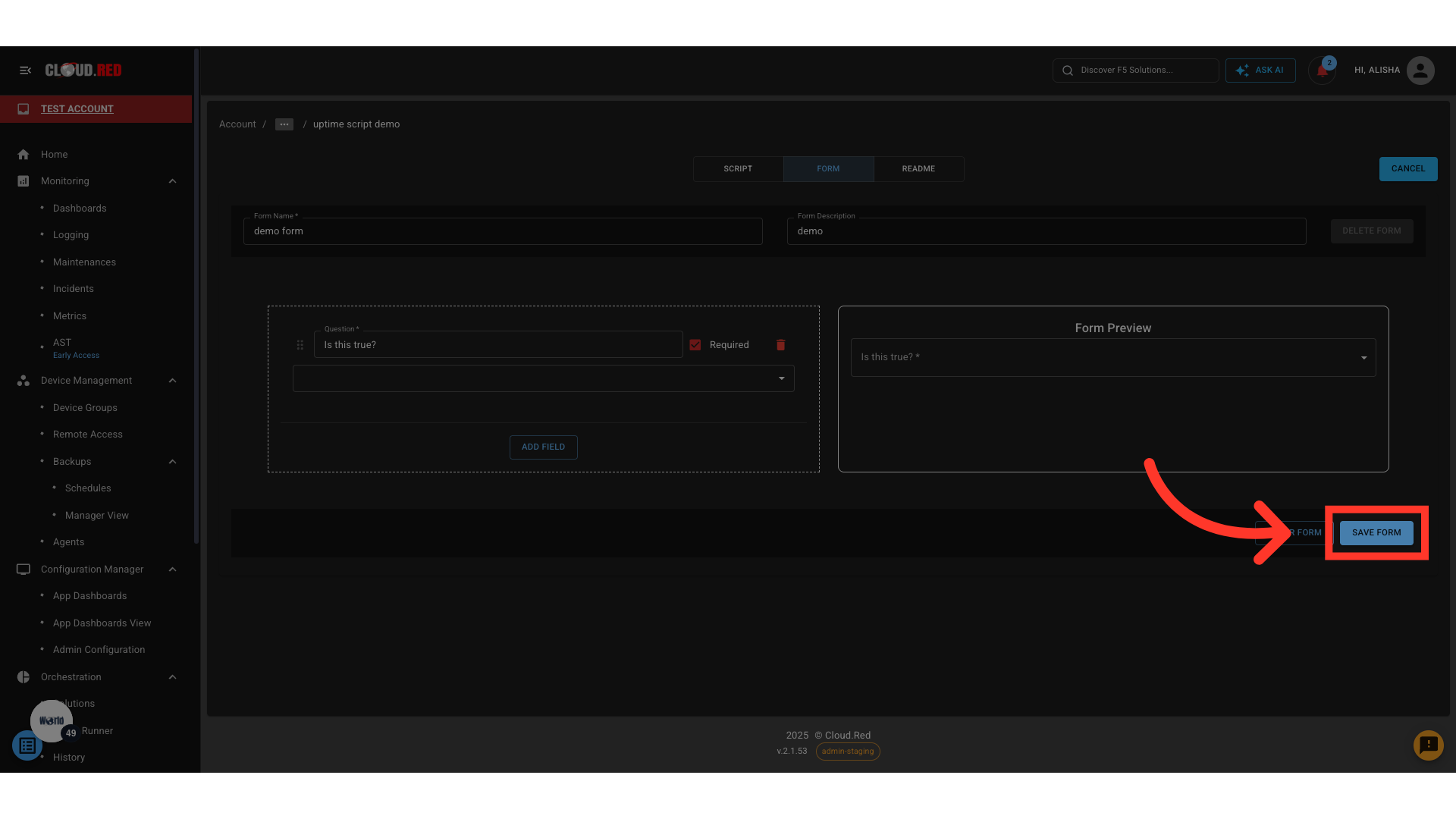Click the sparkle Ask AI button
Screen dimensions: 1456x819
[x=1260, y=71]
